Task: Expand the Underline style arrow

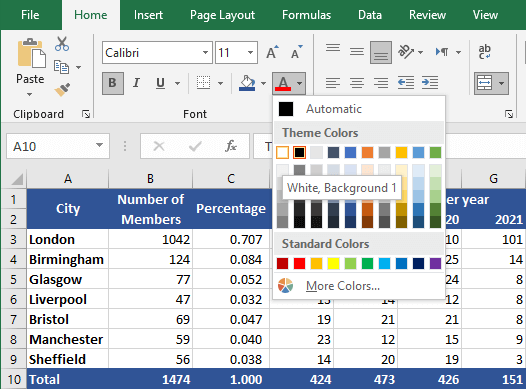Action: [x=177, y=83]
